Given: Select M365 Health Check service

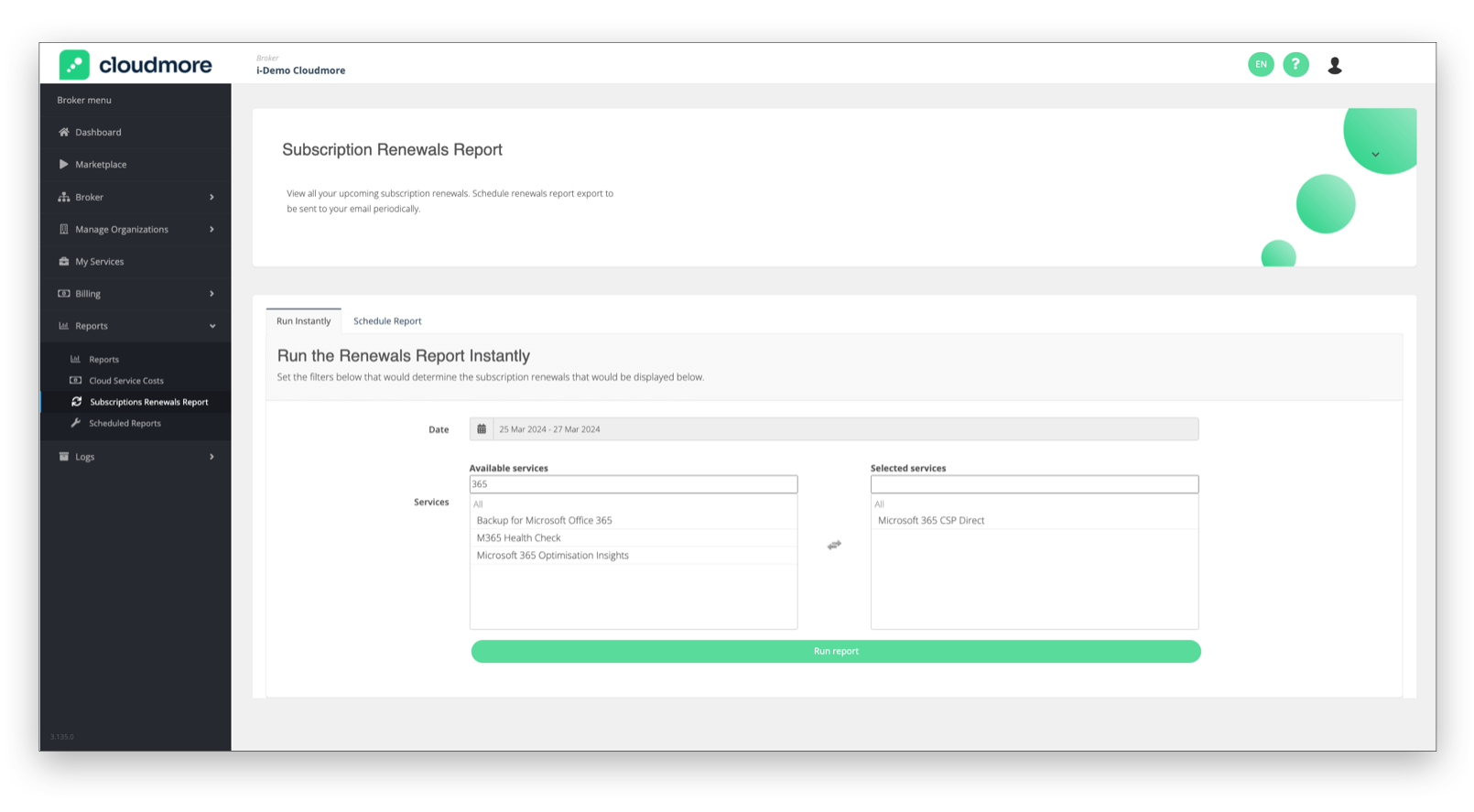Looking at the screenshot, I should [x=634, y=537].
